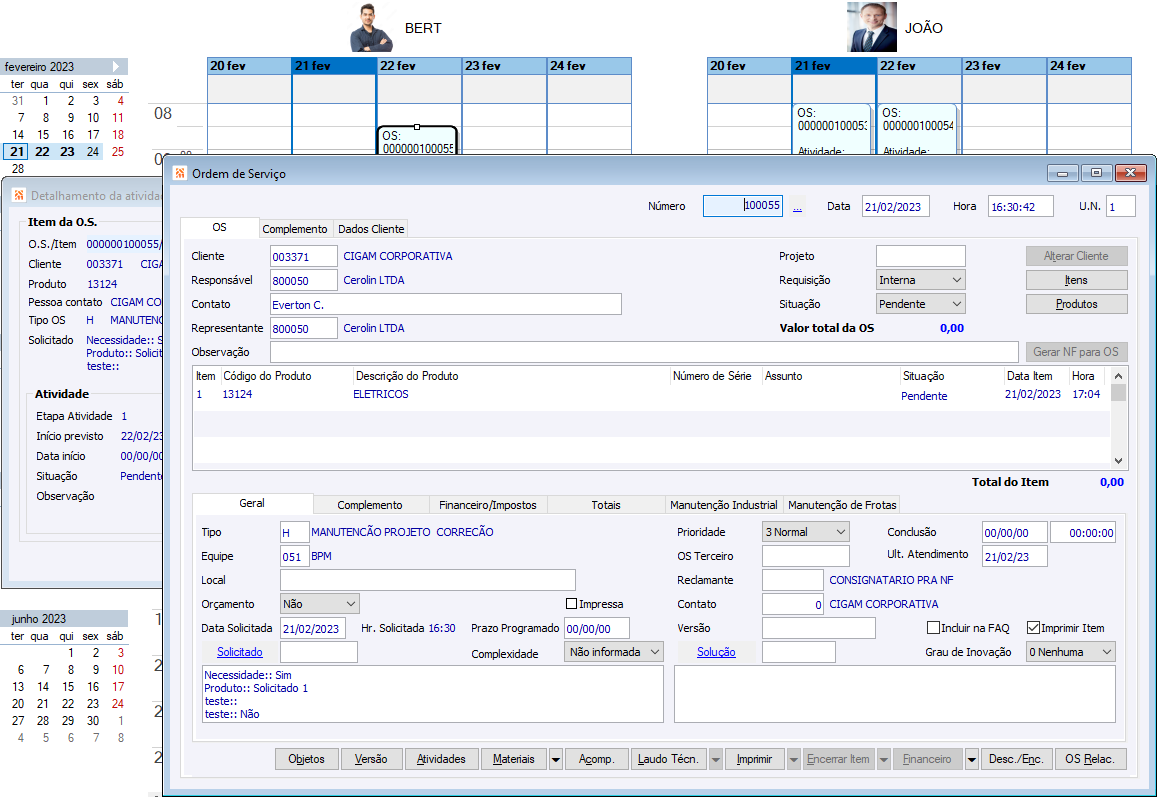Click the Ordem de Serviço window title icon
This screenshot has width=1157, height=797.
point(179,173)
